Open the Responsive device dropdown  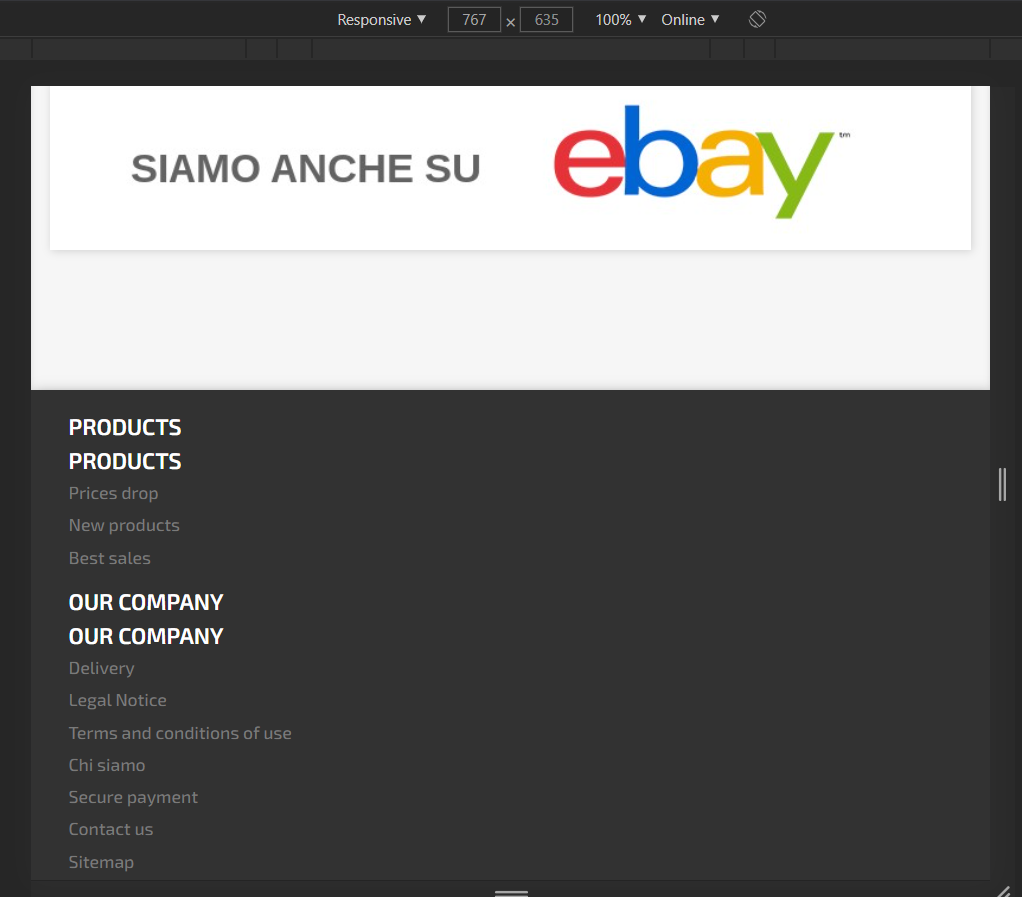[x=381, y=20]
